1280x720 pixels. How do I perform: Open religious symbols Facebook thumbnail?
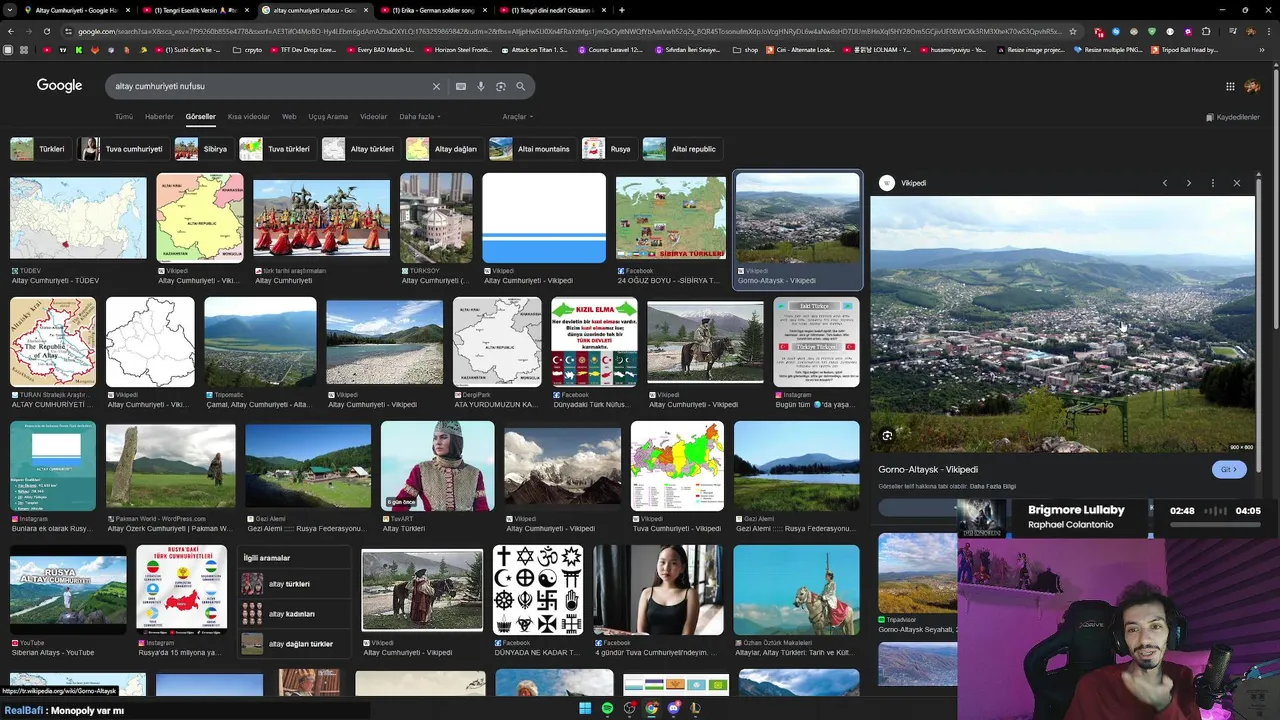[x=538, y=590]
